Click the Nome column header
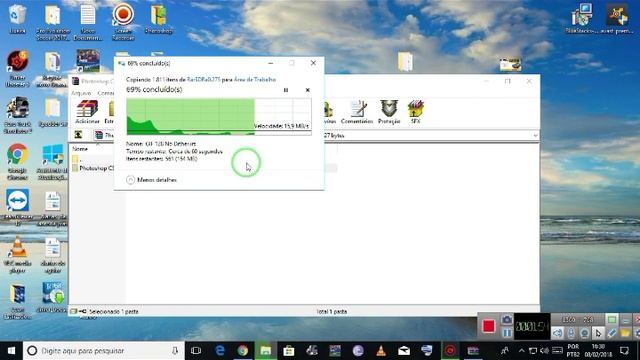Screen dimensions: 640x360 (80, 149)
